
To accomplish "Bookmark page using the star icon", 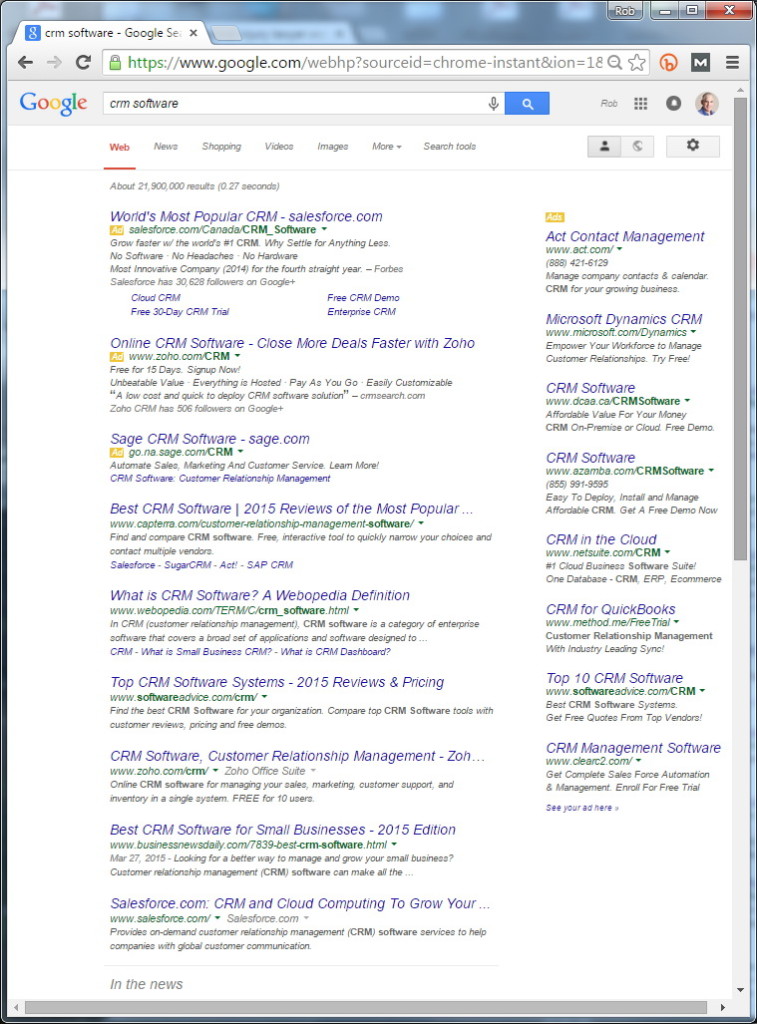I will tap(636, 63).
